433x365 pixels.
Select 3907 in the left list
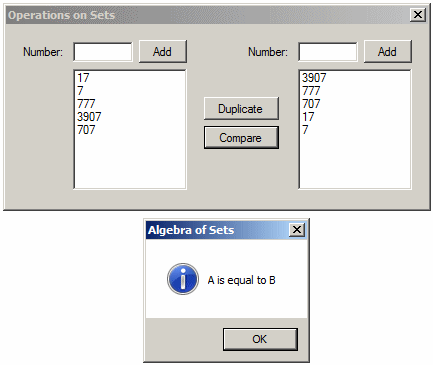point(89,117)
